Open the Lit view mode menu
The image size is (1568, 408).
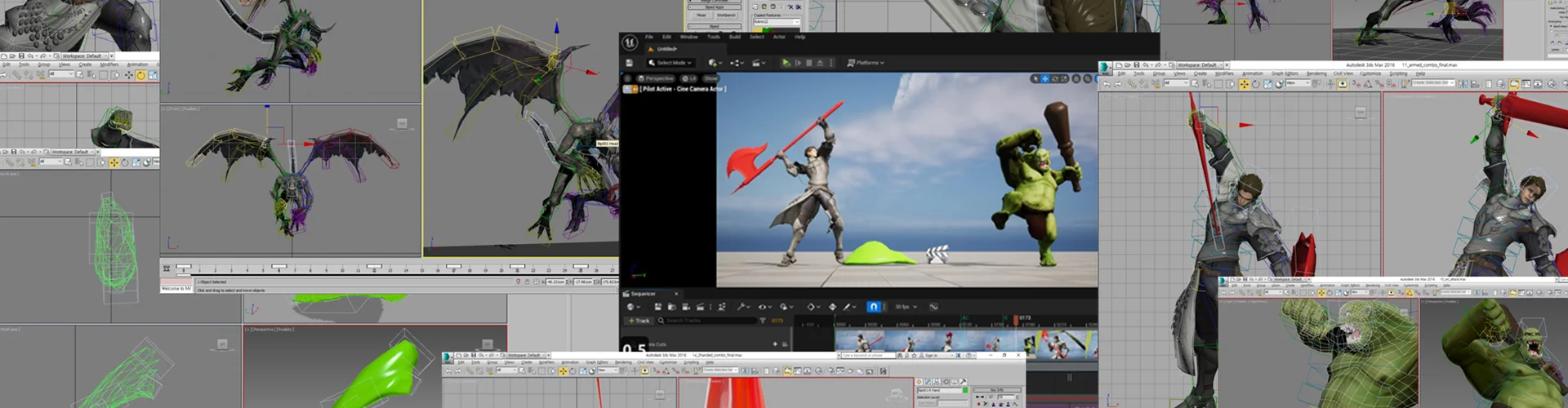click(x=688, y=78)
